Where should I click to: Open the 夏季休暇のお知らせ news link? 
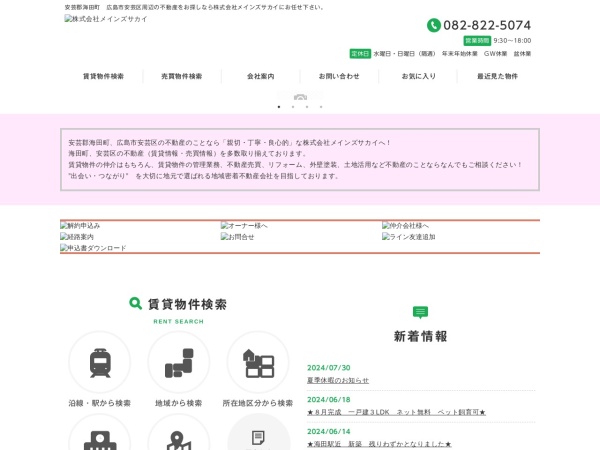(x=338, y=380)
